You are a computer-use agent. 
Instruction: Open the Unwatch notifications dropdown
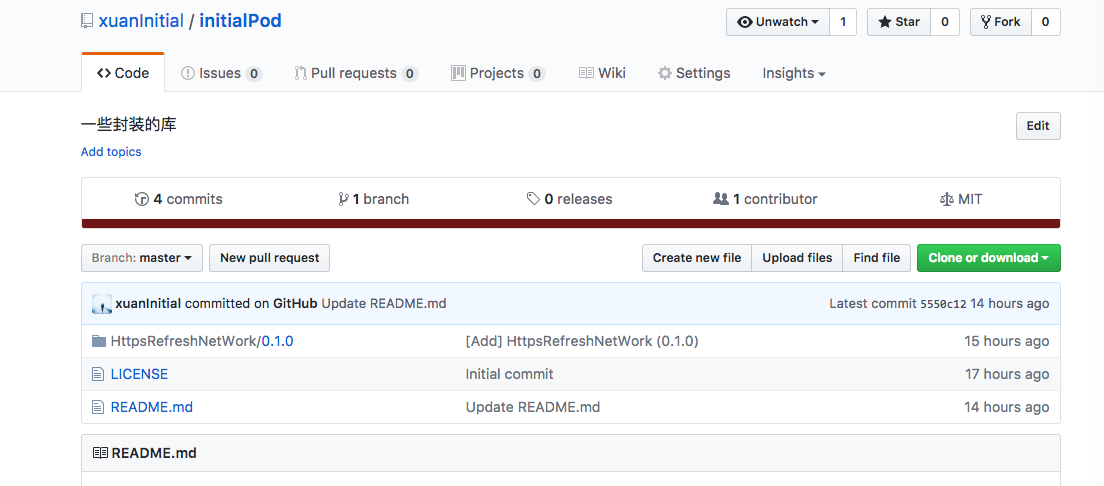tap(778, 22)
